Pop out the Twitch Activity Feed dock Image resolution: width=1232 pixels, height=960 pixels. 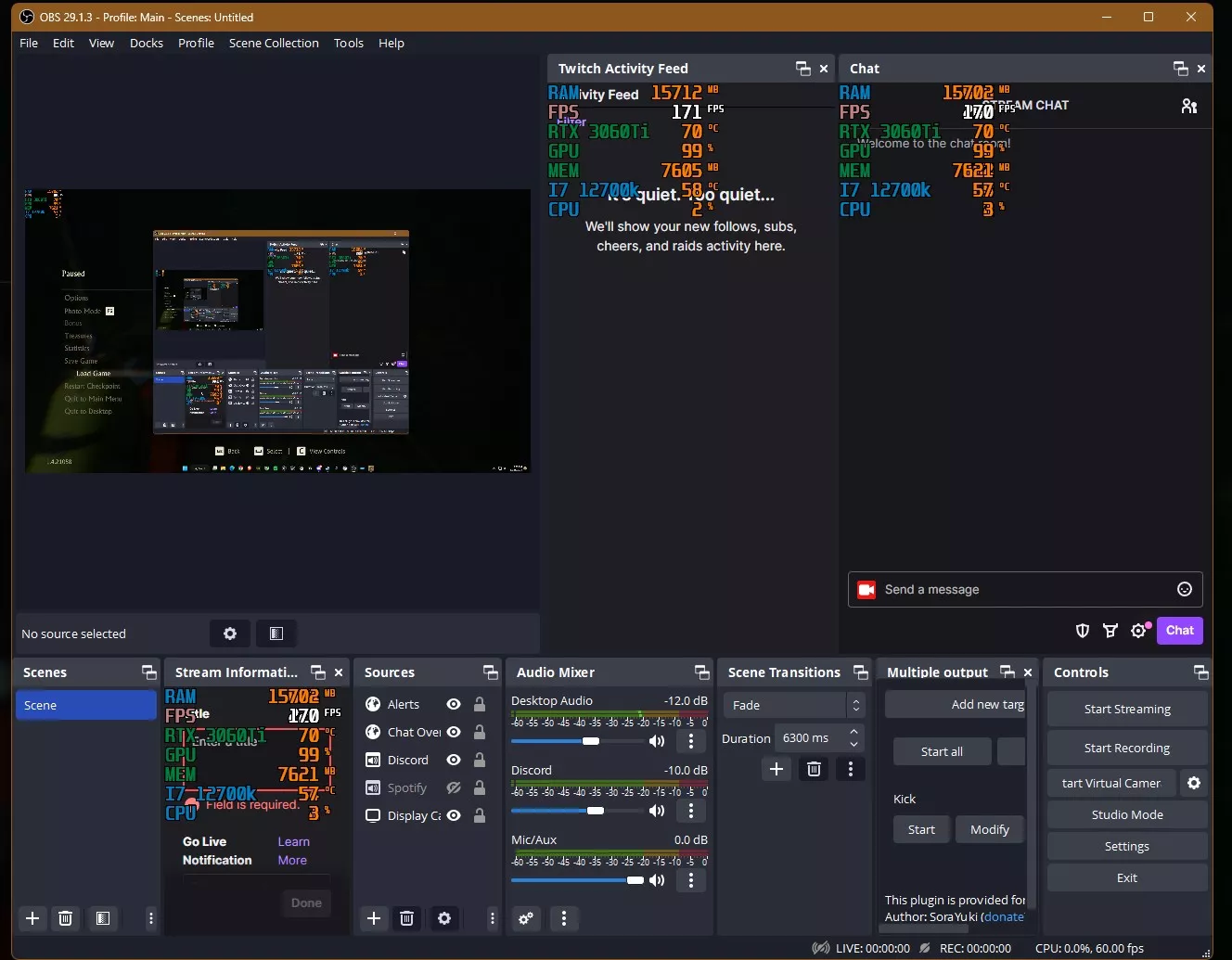tap(802, 68)
